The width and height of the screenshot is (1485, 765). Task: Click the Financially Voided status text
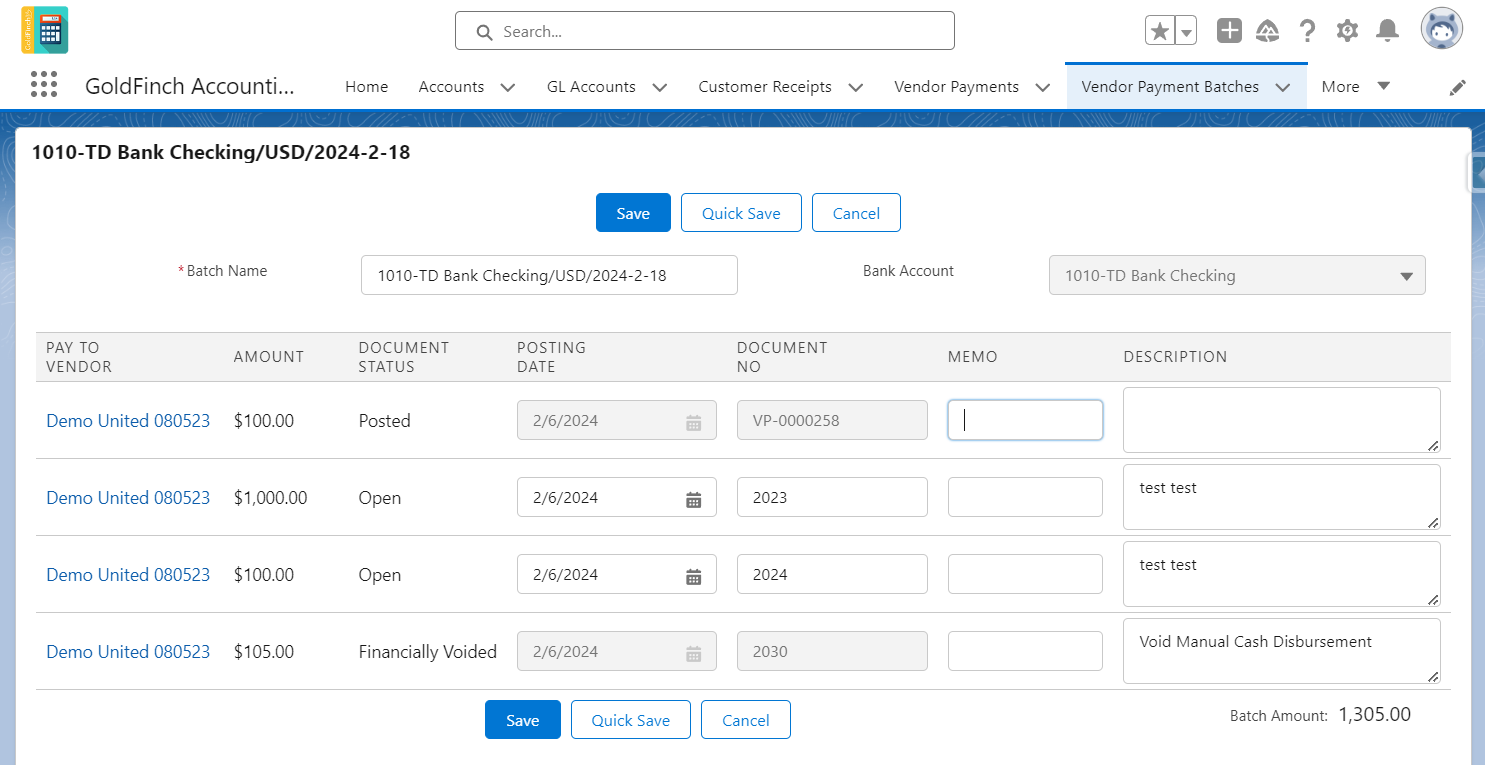(428, 652)
